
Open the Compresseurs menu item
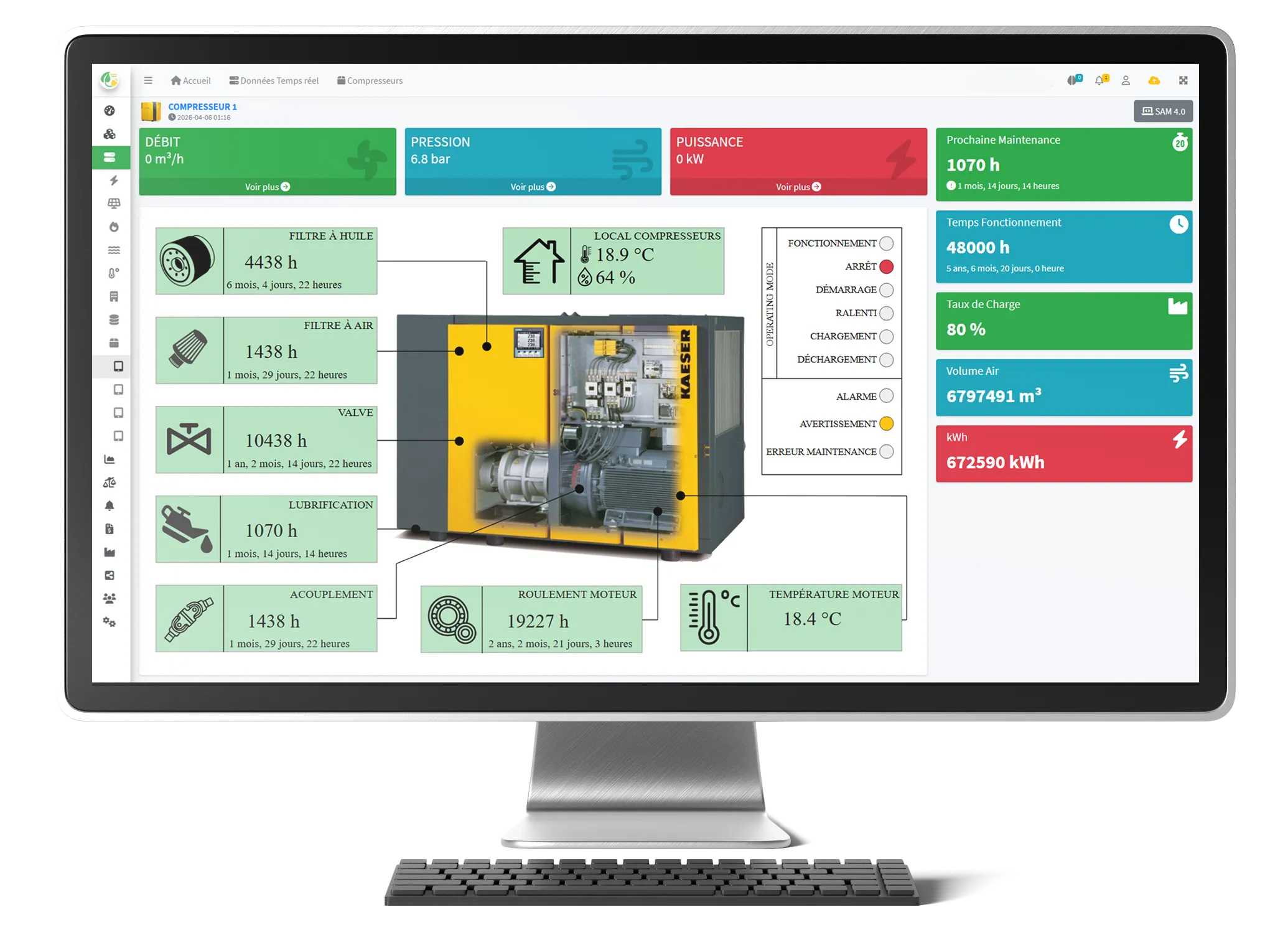tap(370, 80)
